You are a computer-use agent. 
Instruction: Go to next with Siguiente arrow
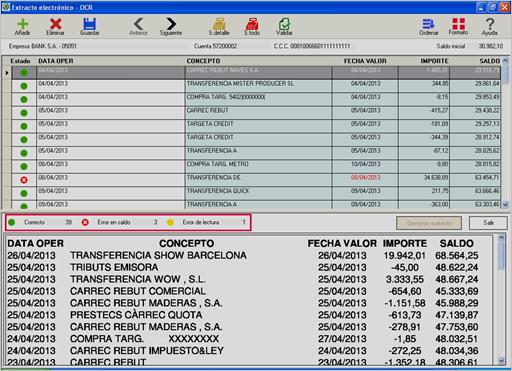point(171,24)
